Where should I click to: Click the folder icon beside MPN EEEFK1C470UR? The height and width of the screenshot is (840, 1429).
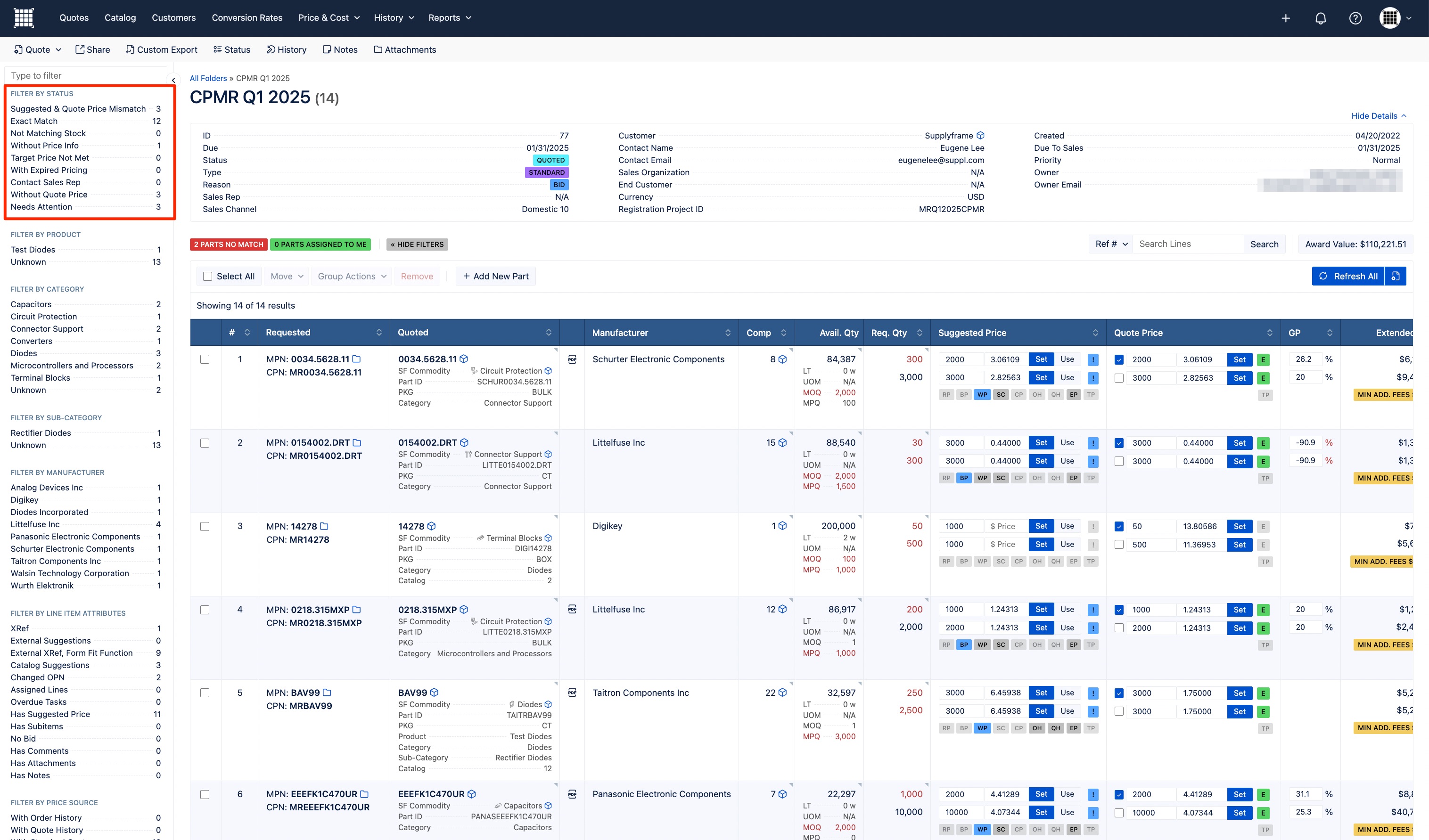point(365,794)
